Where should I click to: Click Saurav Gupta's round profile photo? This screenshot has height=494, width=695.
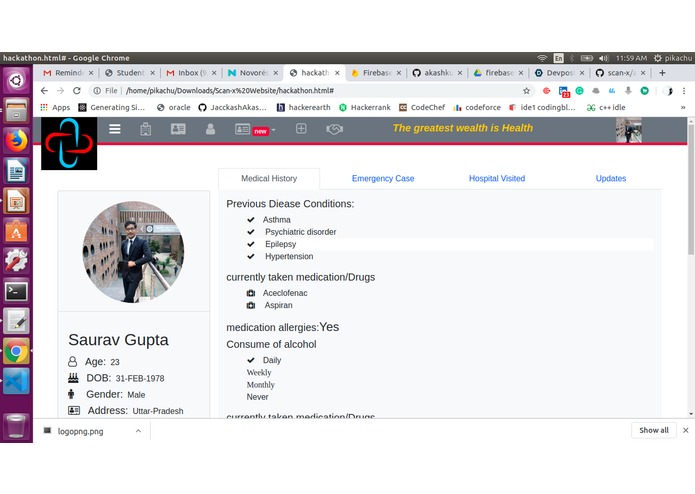coord(133,252)
